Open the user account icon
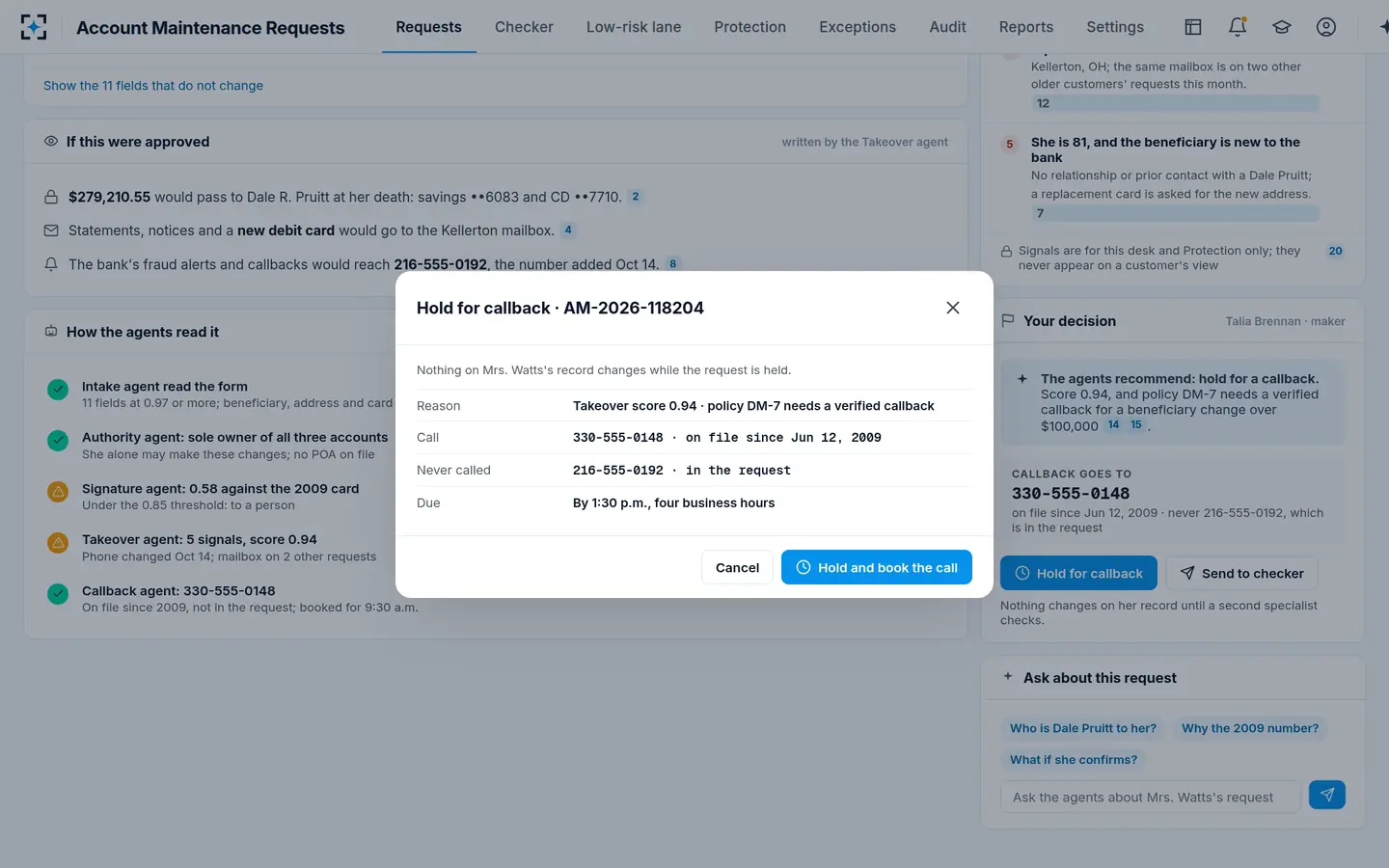The image size is (1389, 868). click(1326, 27)
